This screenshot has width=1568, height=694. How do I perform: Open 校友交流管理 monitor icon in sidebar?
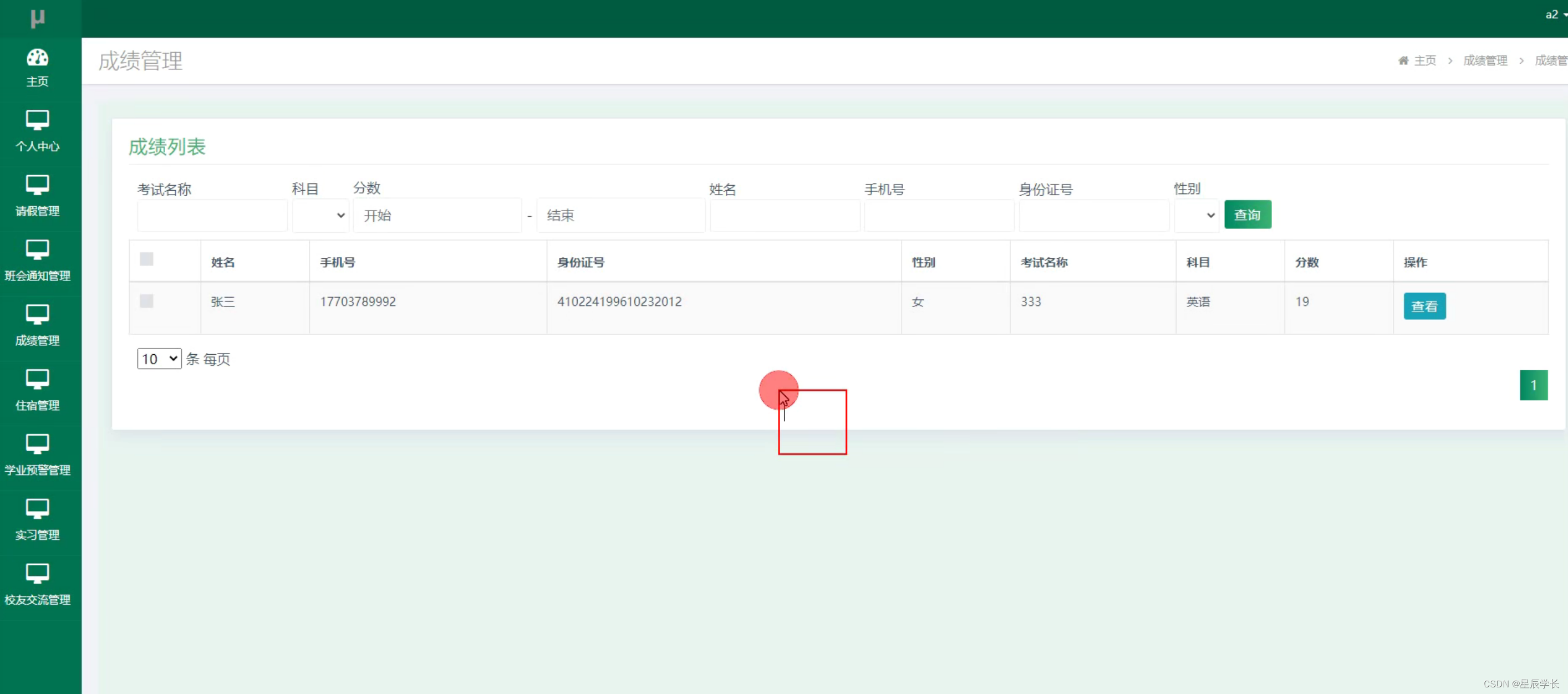point(37,574)
